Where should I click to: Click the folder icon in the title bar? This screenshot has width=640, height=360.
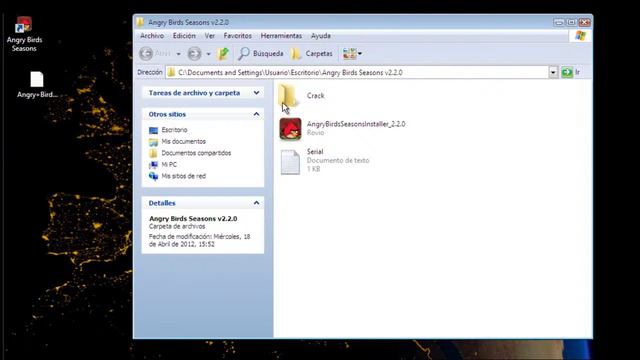coord(140,22)
